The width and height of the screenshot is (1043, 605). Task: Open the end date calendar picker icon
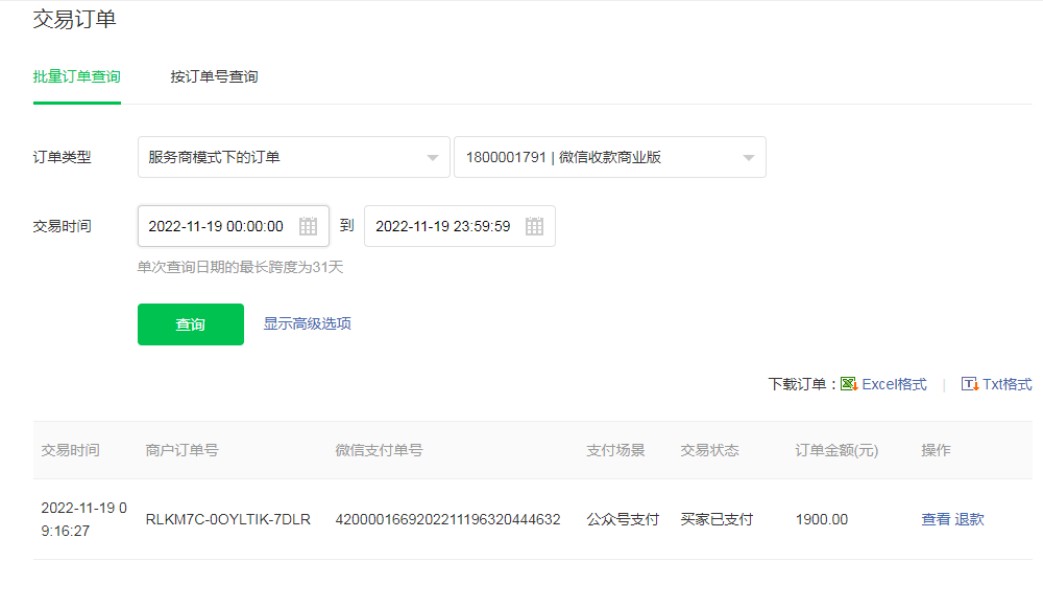[x=535, y=226]
